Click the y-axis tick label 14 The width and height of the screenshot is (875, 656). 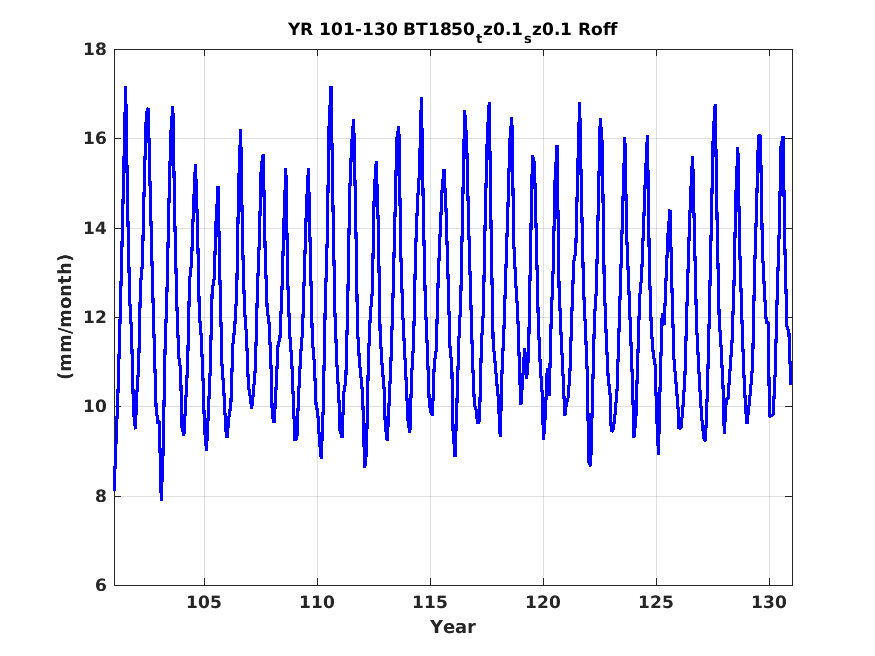[x=95, y=228]
